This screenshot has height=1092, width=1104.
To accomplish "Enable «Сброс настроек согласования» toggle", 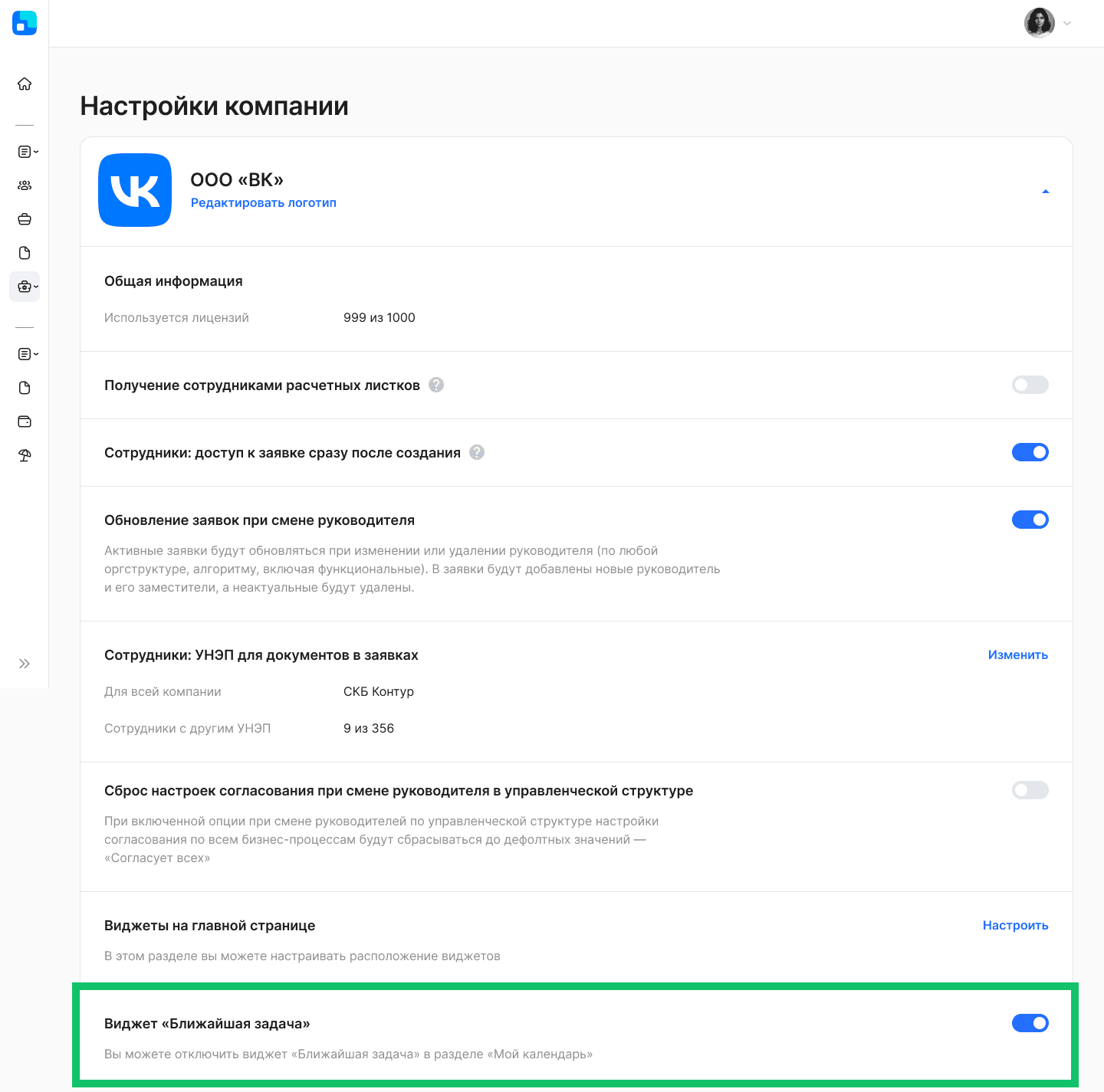I will tap(1030, 790).
